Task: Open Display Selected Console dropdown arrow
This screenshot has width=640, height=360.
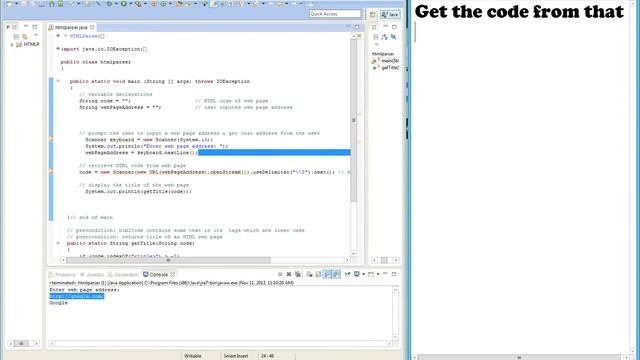Action: tap(364, 274)
